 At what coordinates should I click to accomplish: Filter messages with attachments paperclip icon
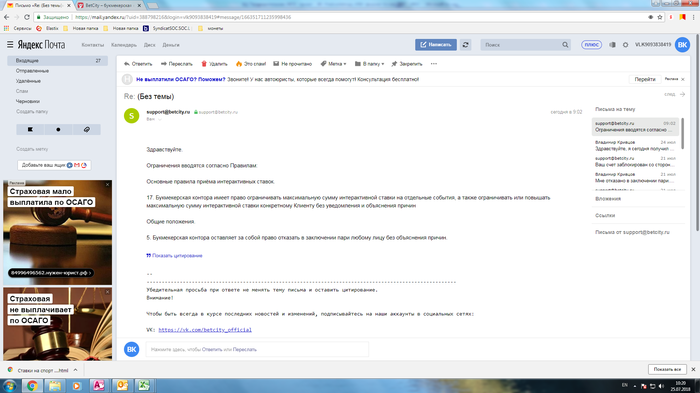(x=87, y=130)
